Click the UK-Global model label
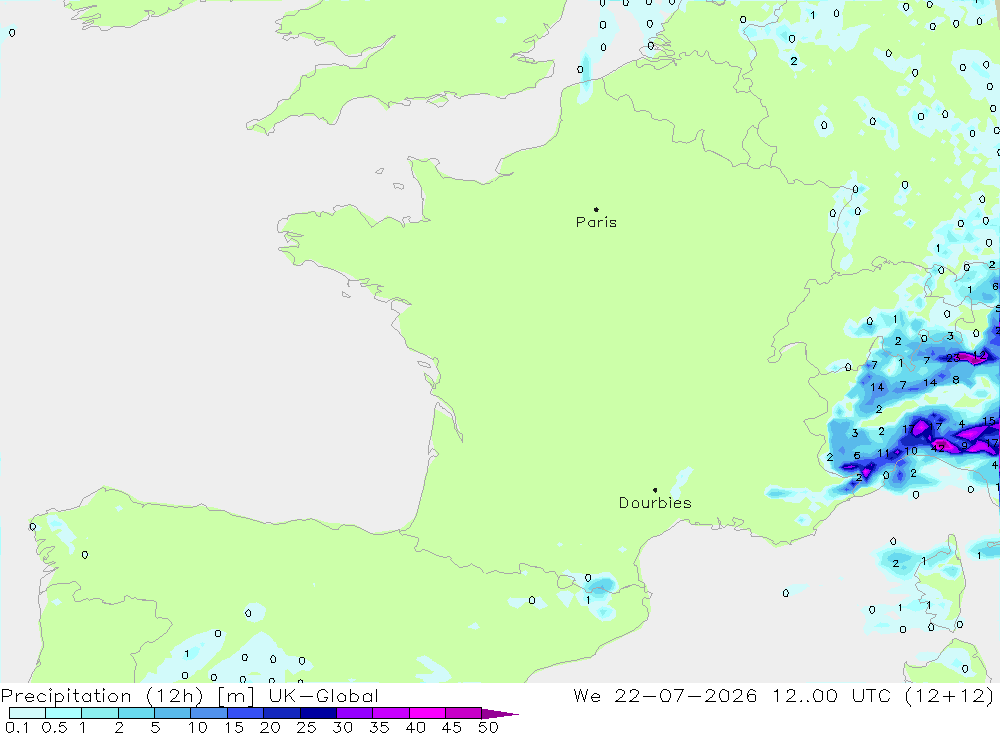The height and width of the screenshot is (733, 1000). 323,696
